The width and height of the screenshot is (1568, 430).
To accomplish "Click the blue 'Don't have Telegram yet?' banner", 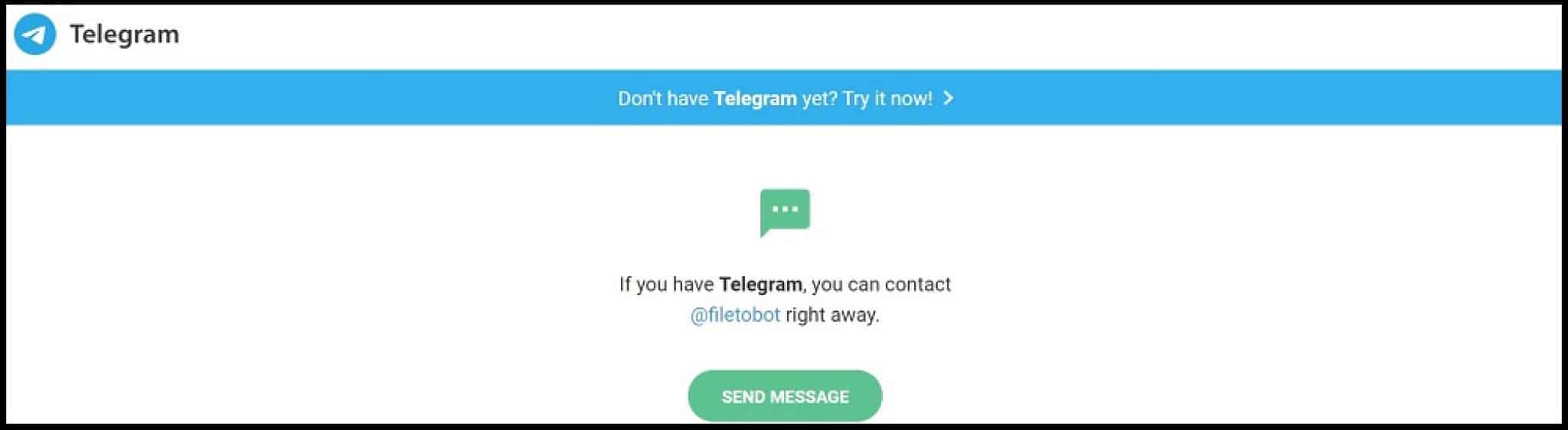I will [784, 97].
